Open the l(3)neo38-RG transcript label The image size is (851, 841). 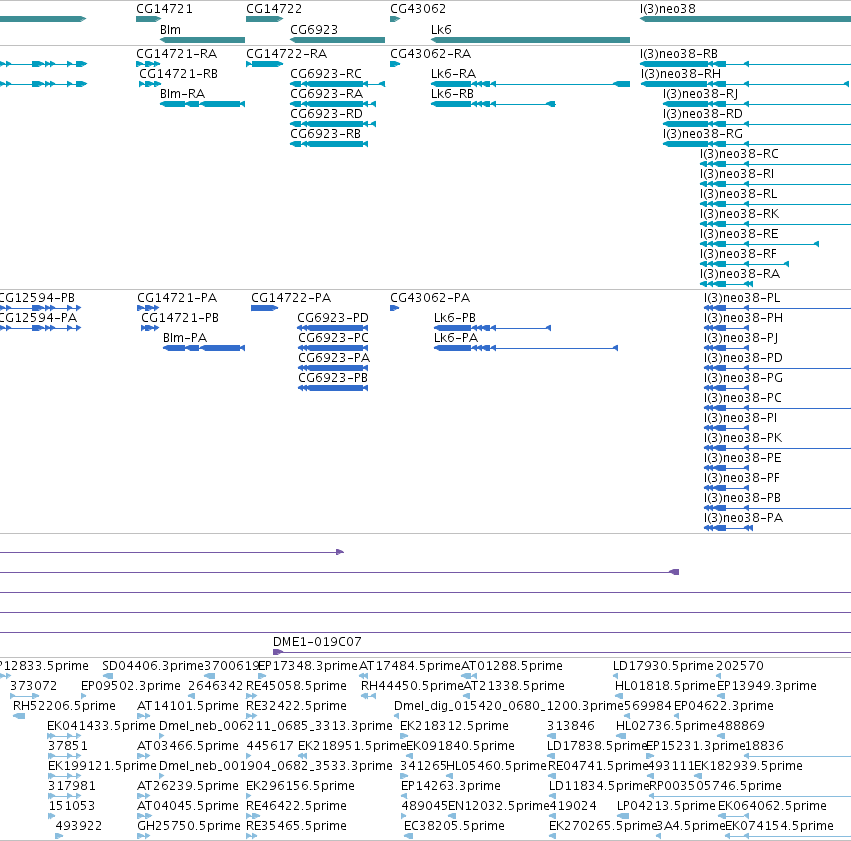703,134
